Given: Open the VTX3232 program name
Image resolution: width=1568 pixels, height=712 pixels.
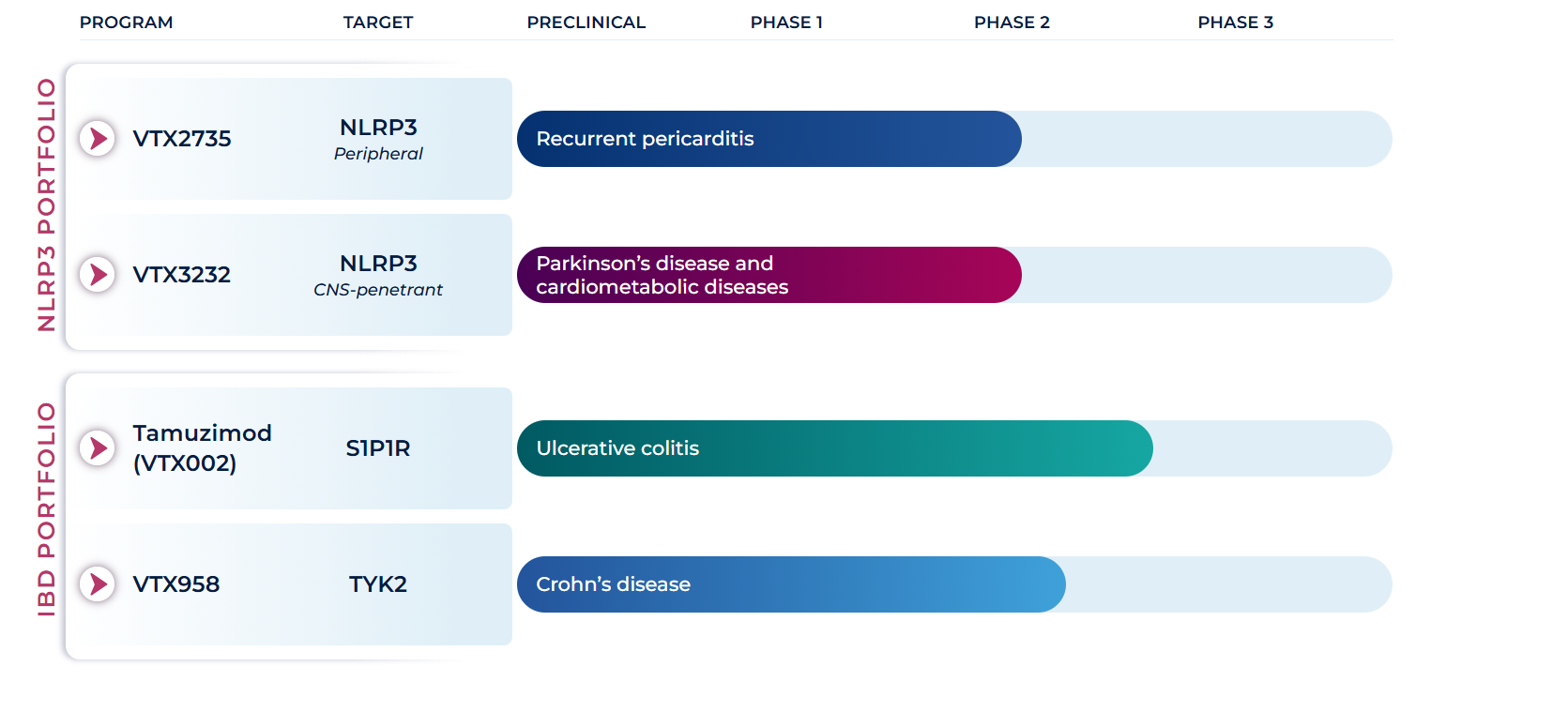Looking at the screenshot, I should (x=182, y=275).
